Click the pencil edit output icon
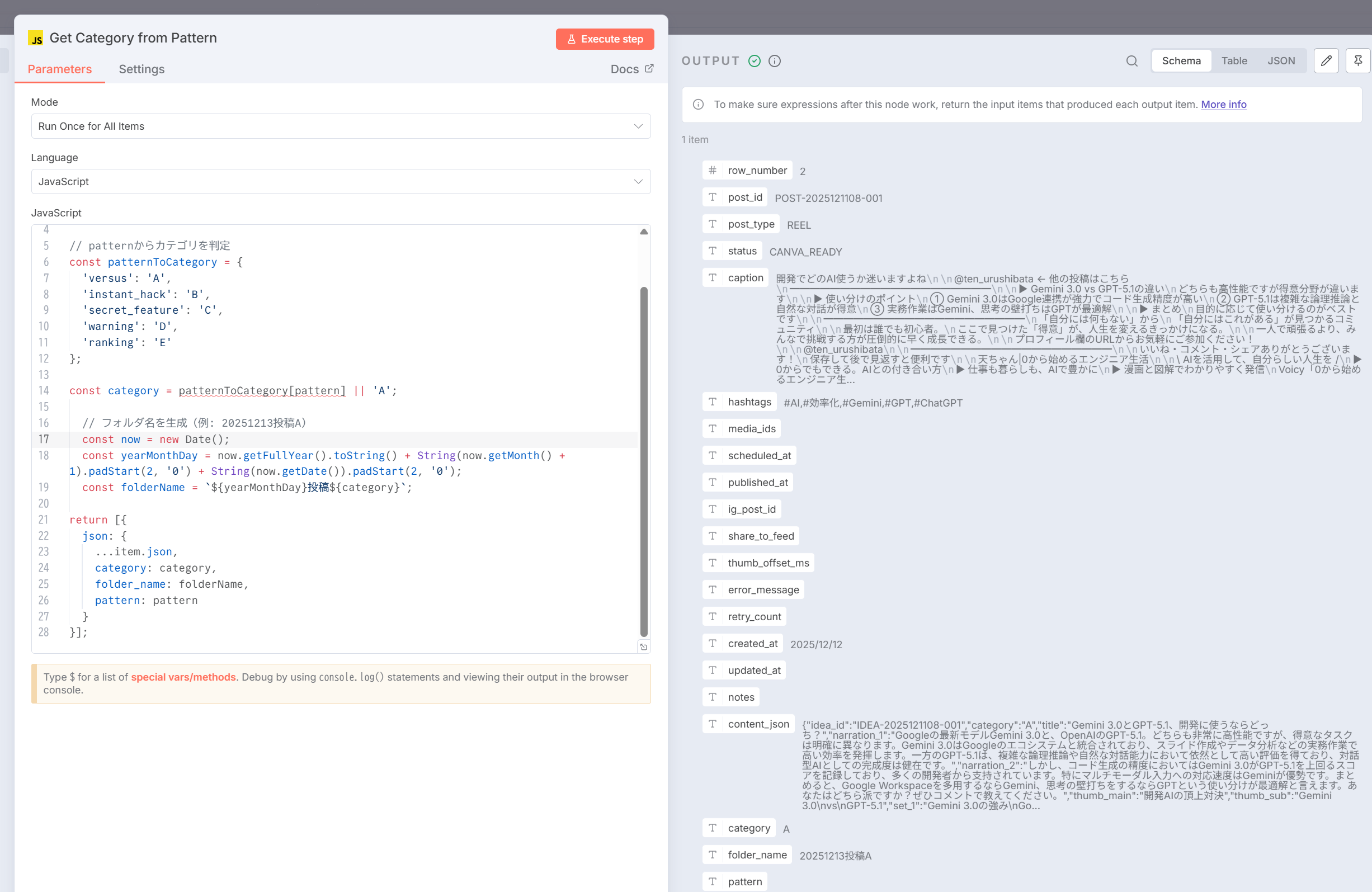Screen dimensions: 1372x892 (1326, 61)
